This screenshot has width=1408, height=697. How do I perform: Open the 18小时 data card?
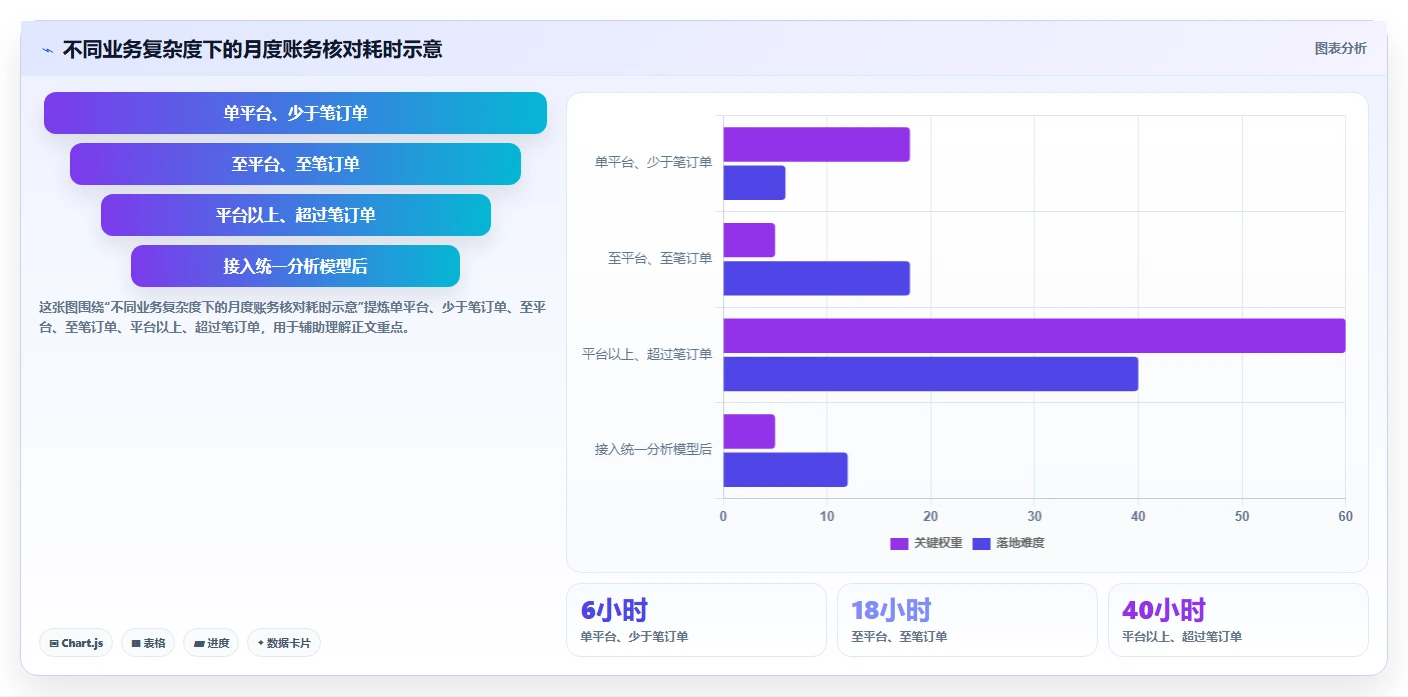[x=967, y=620]
